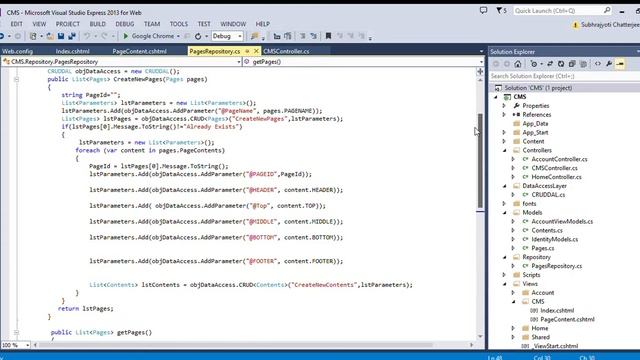This screenshot has width=640, height=360.
Task: Click the Quick Launch search magnifier
Action: point(607,10)
